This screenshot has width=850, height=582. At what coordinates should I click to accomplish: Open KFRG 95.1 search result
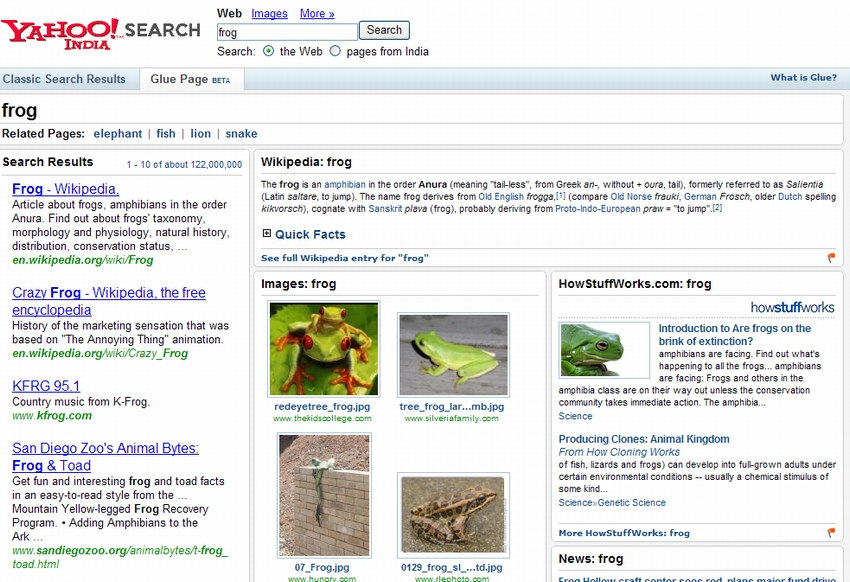pos(46,386)
